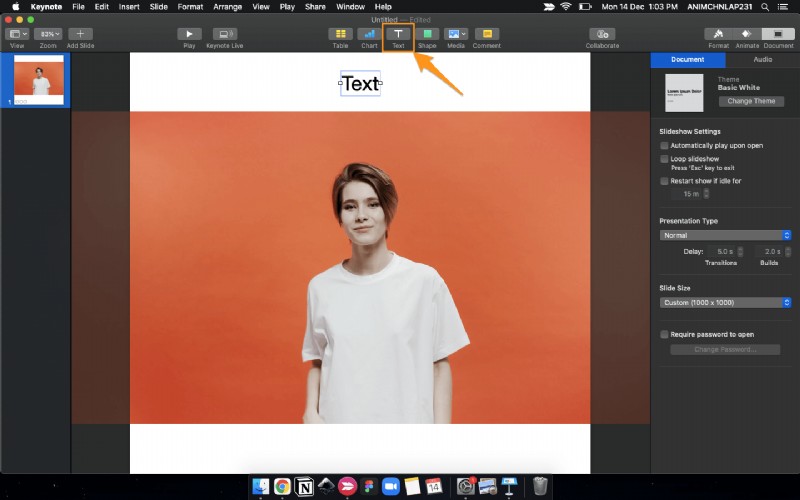Switch to the Audio tab in sidebar
This screenshot has width=800, height=500.
point(763,60)
